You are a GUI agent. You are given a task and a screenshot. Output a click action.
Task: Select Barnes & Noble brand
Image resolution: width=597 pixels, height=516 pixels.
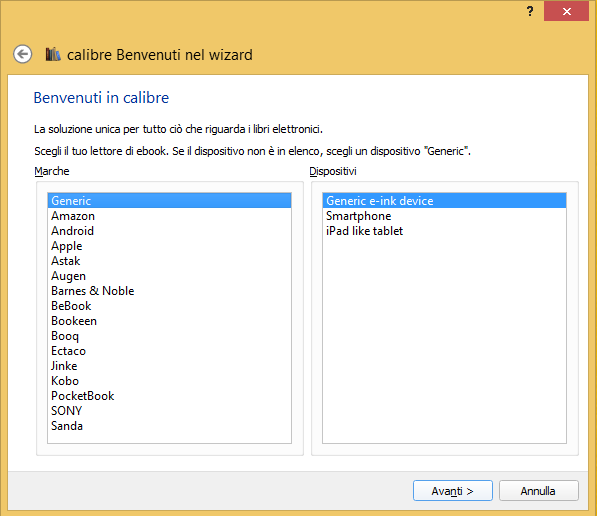click(169, 291)
